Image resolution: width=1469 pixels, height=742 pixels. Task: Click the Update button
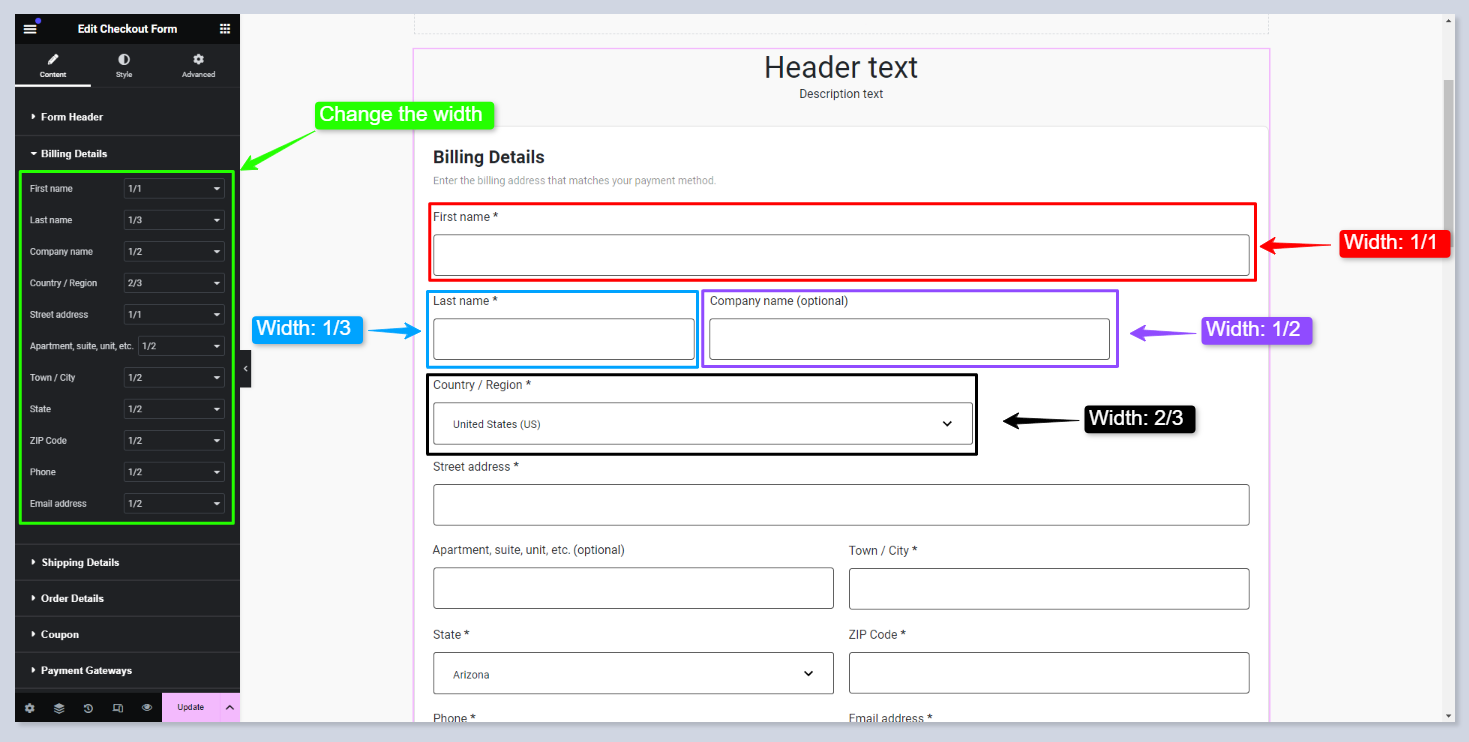point(190,708)
